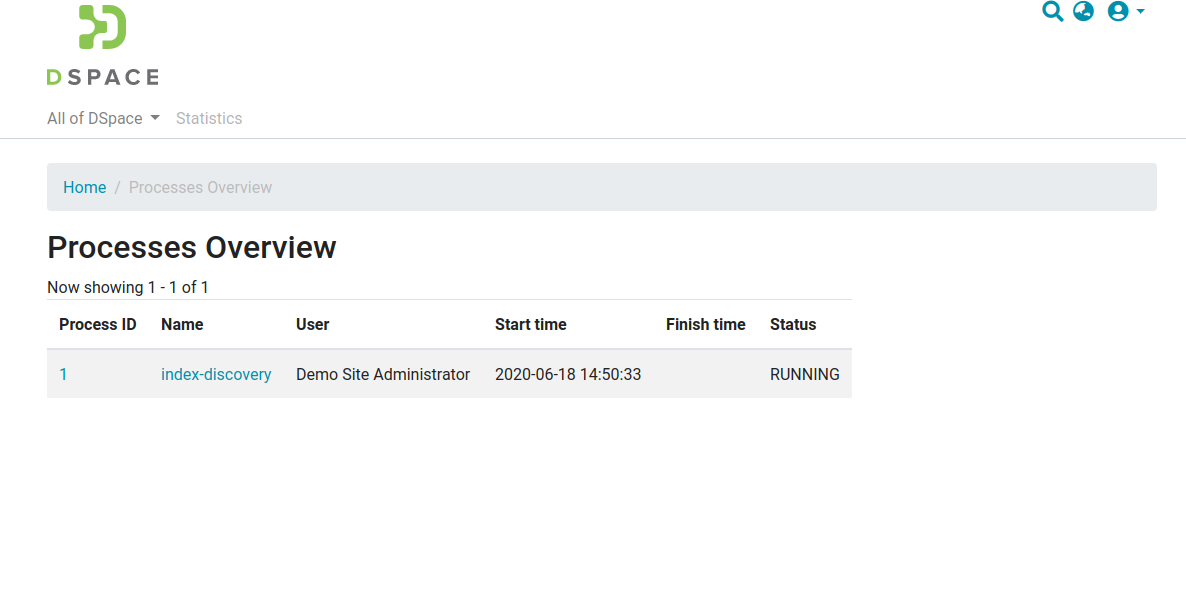Expand the All of DSpace dropdown
1186x600 pixels.
coord(104,118)
